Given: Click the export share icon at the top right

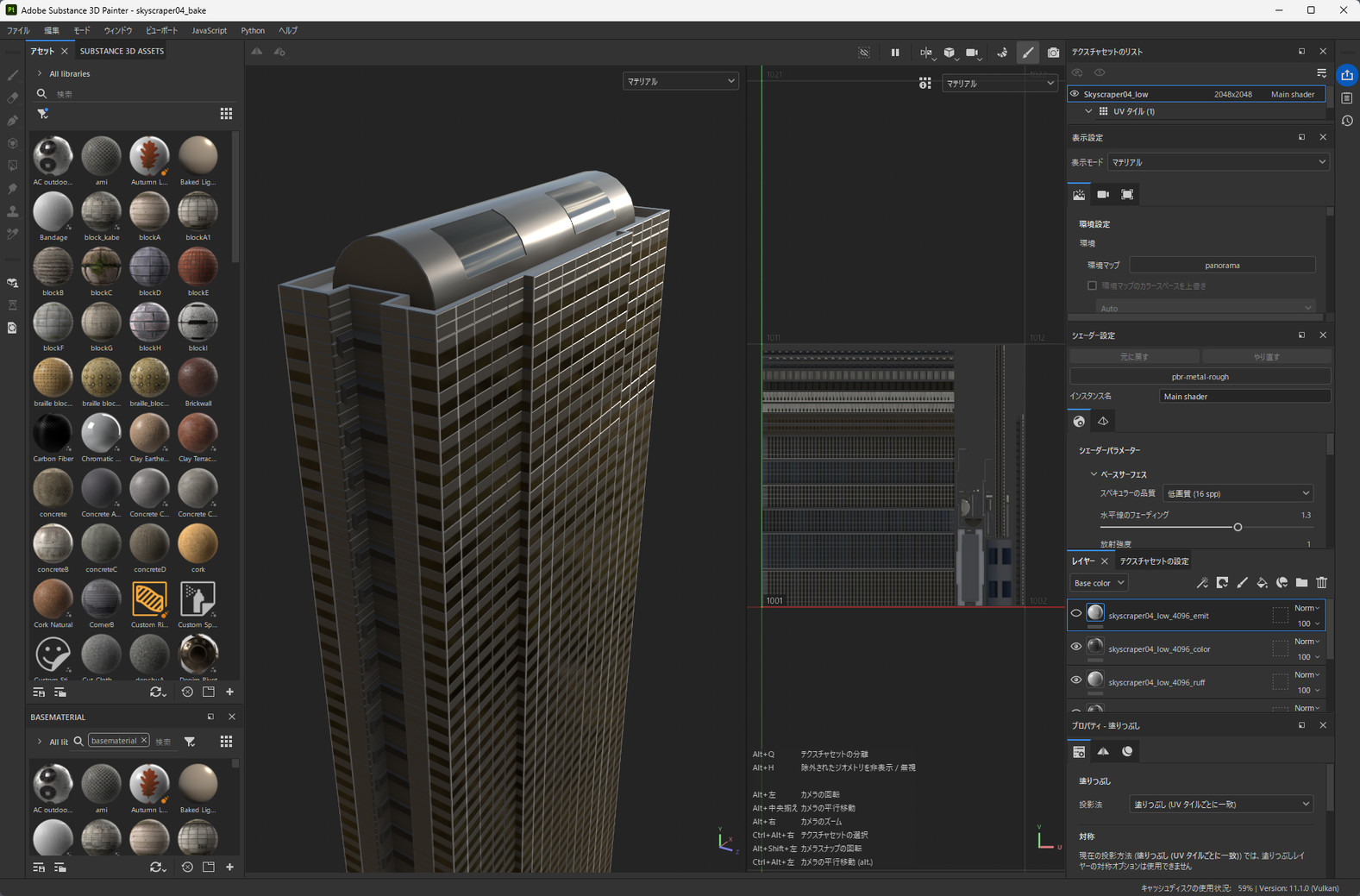Looking at the screenshot, I should [x=1346, y=76].
